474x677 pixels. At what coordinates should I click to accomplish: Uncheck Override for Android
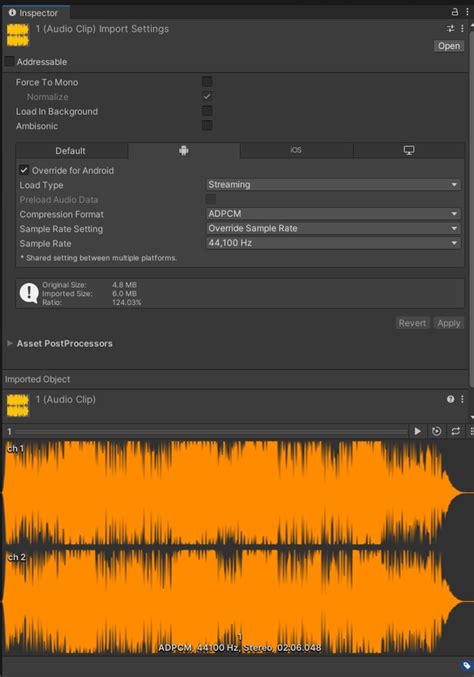24,170
